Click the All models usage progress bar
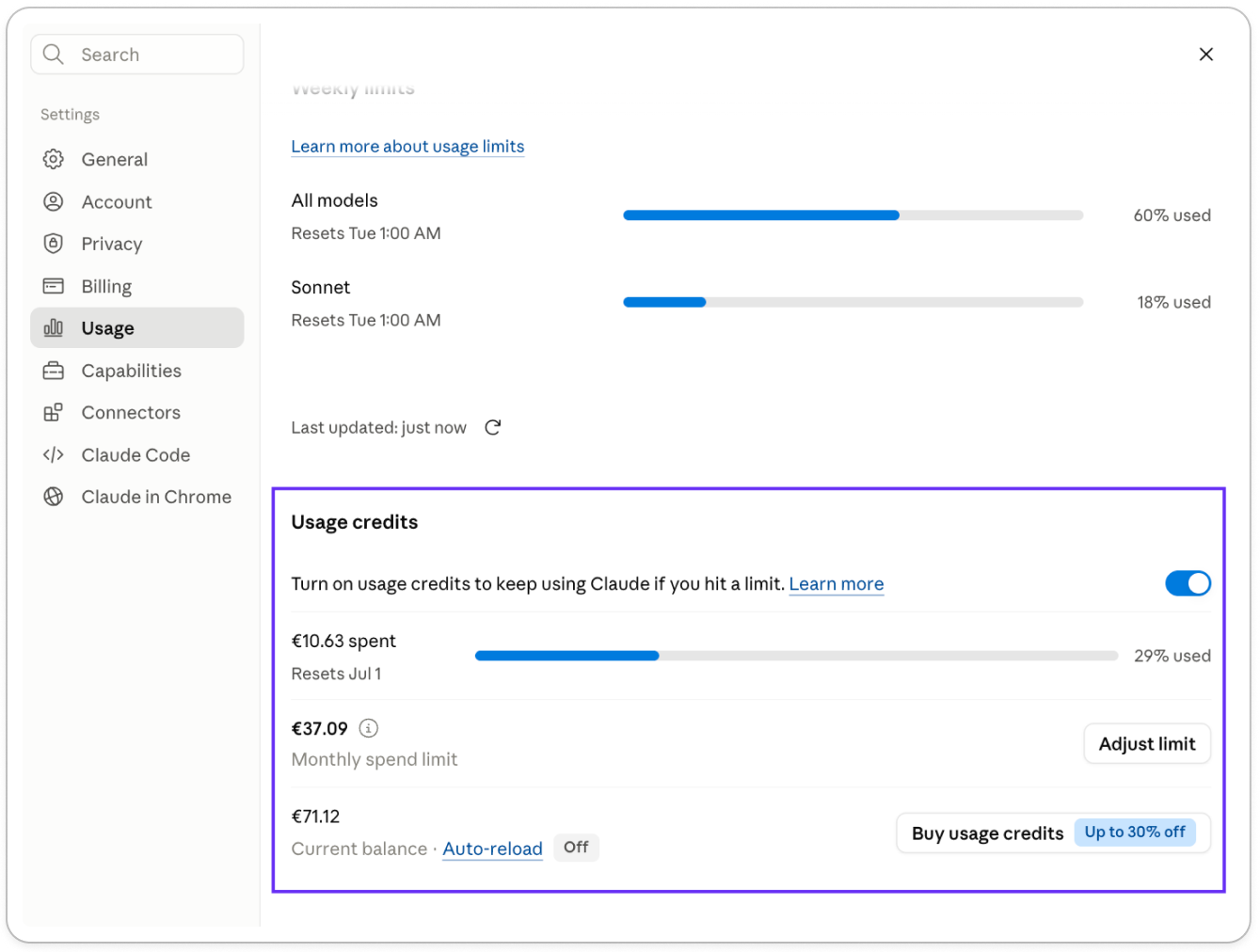The height and width of the screenshot is (952, 1260). [x=853, y=215]
